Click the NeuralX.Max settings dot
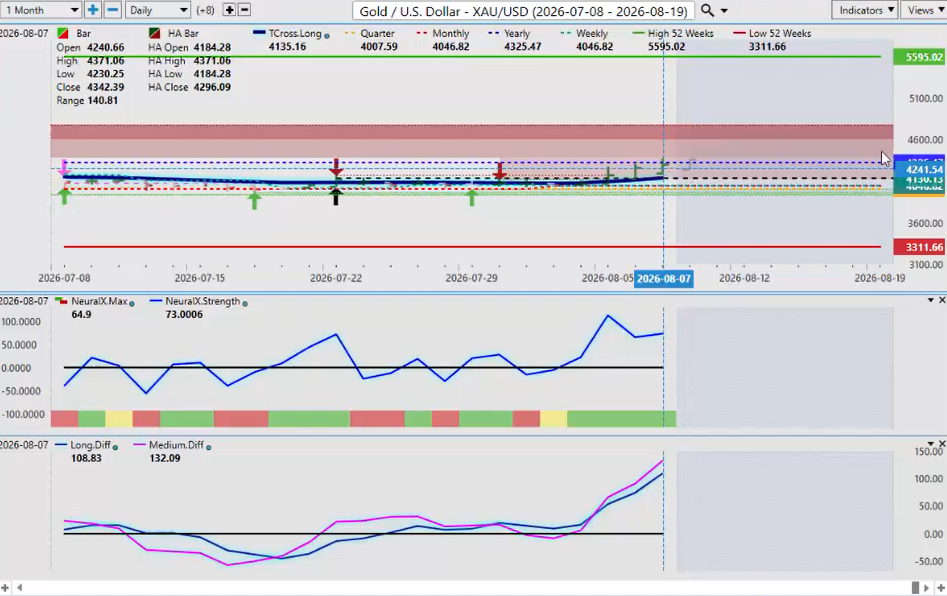This screenshot has width=947, height=596. tap(132, 303)
